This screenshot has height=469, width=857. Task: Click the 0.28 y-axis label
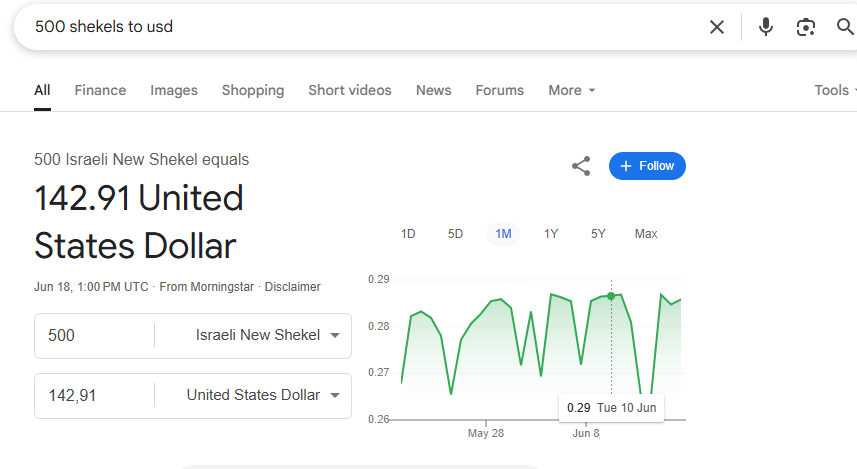tap(379, 326)
